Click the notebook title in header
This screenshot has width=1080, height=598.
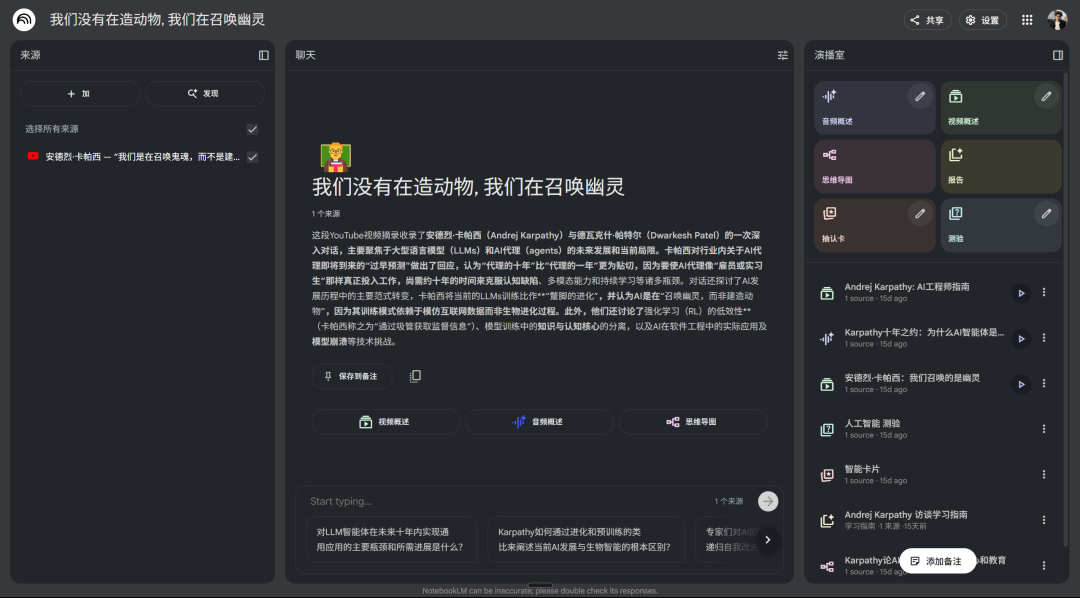point(157,19)
